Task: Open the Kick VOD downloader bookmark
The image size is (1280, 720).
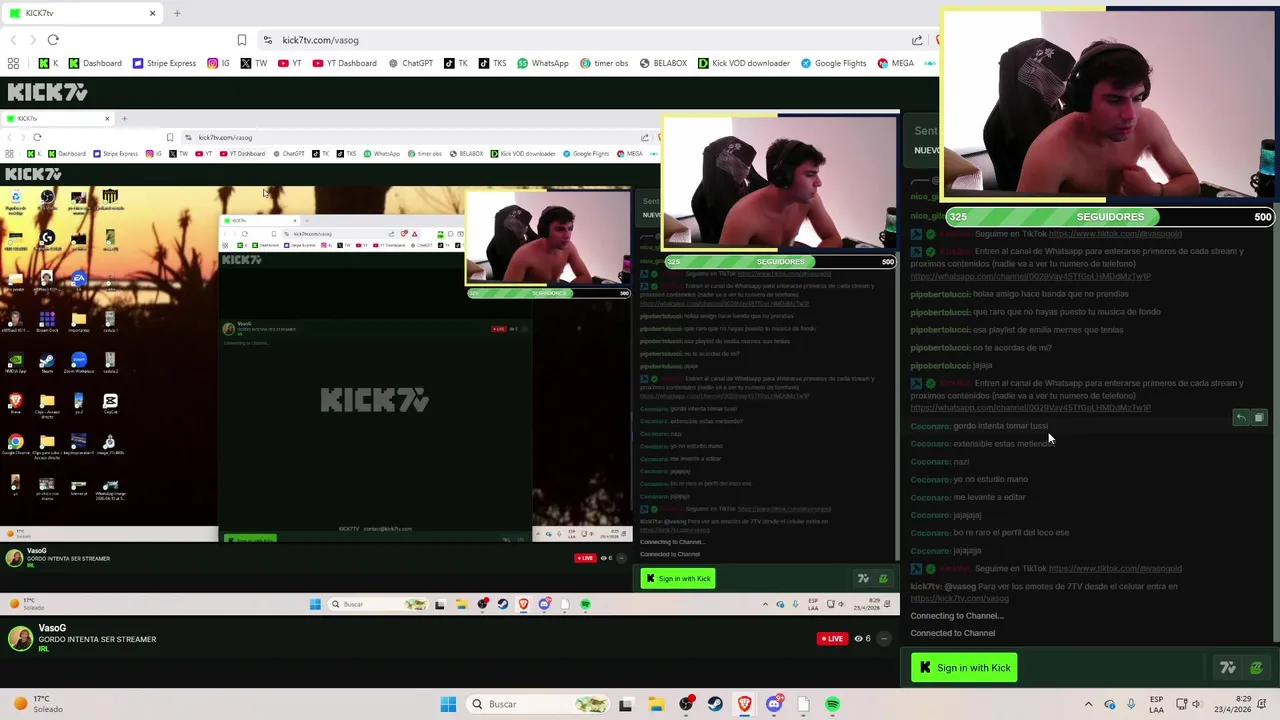Action: point(743,63)
